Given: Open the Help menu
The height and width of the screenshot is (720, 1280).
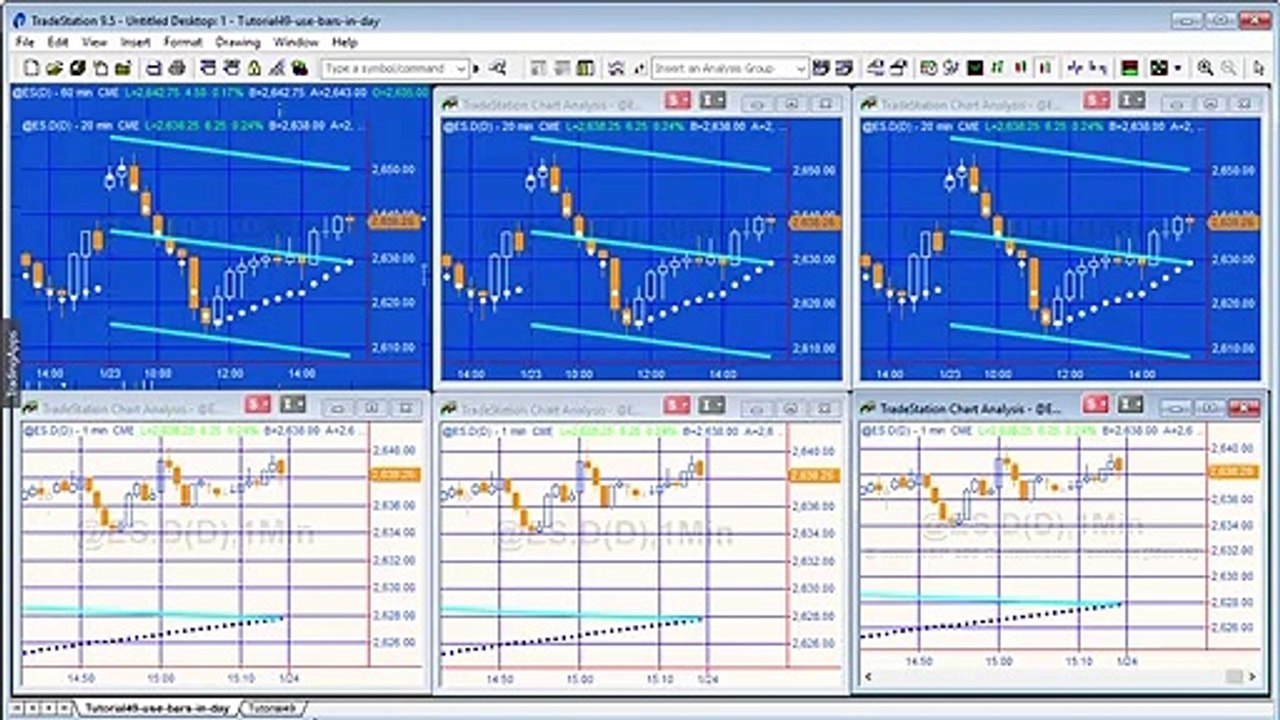Looking at the screenshot, I should coord(344,42).
